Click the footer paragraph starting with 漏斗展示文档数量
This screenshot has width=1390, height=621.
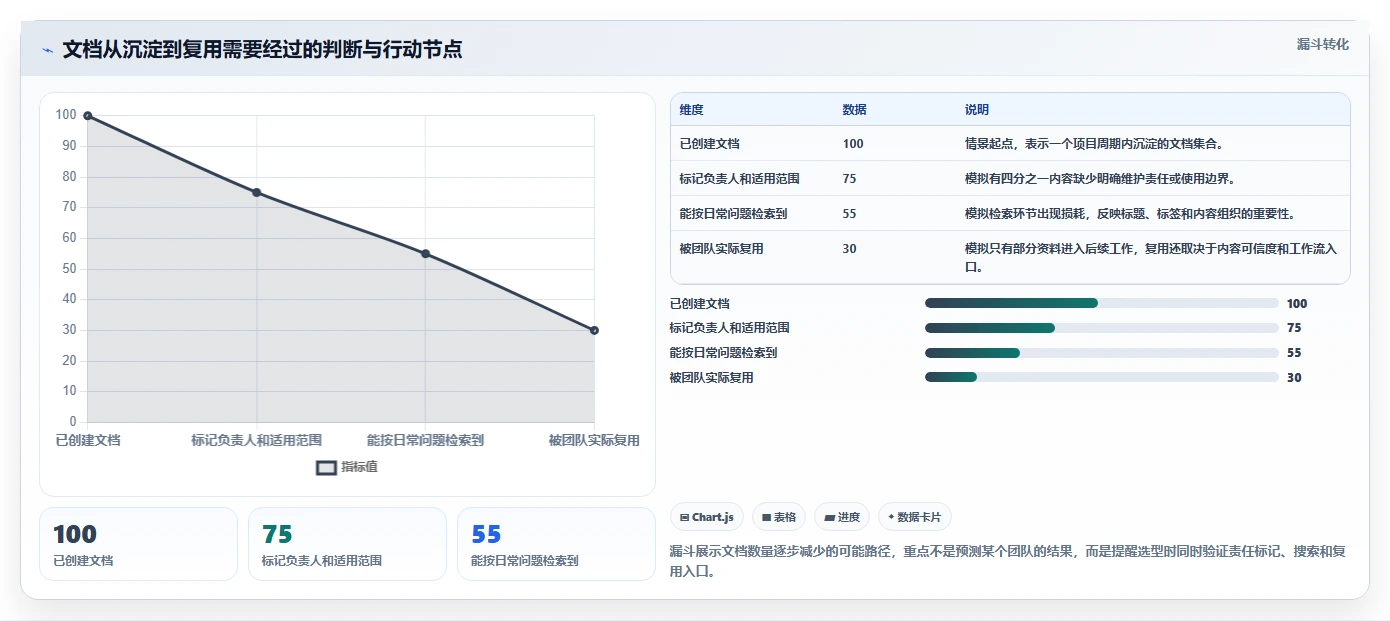coord(1009,562)
